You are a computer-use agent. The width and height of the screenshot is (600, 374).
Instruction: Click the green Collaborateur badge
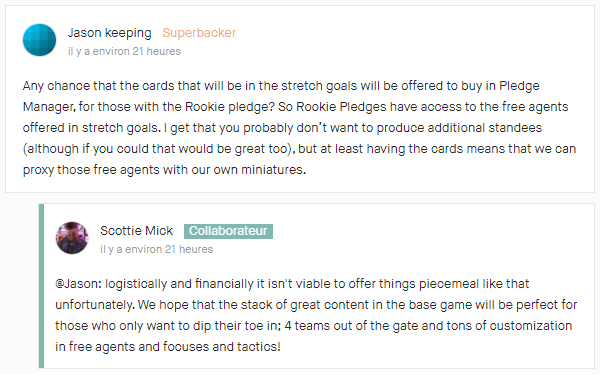click(228, 231)
